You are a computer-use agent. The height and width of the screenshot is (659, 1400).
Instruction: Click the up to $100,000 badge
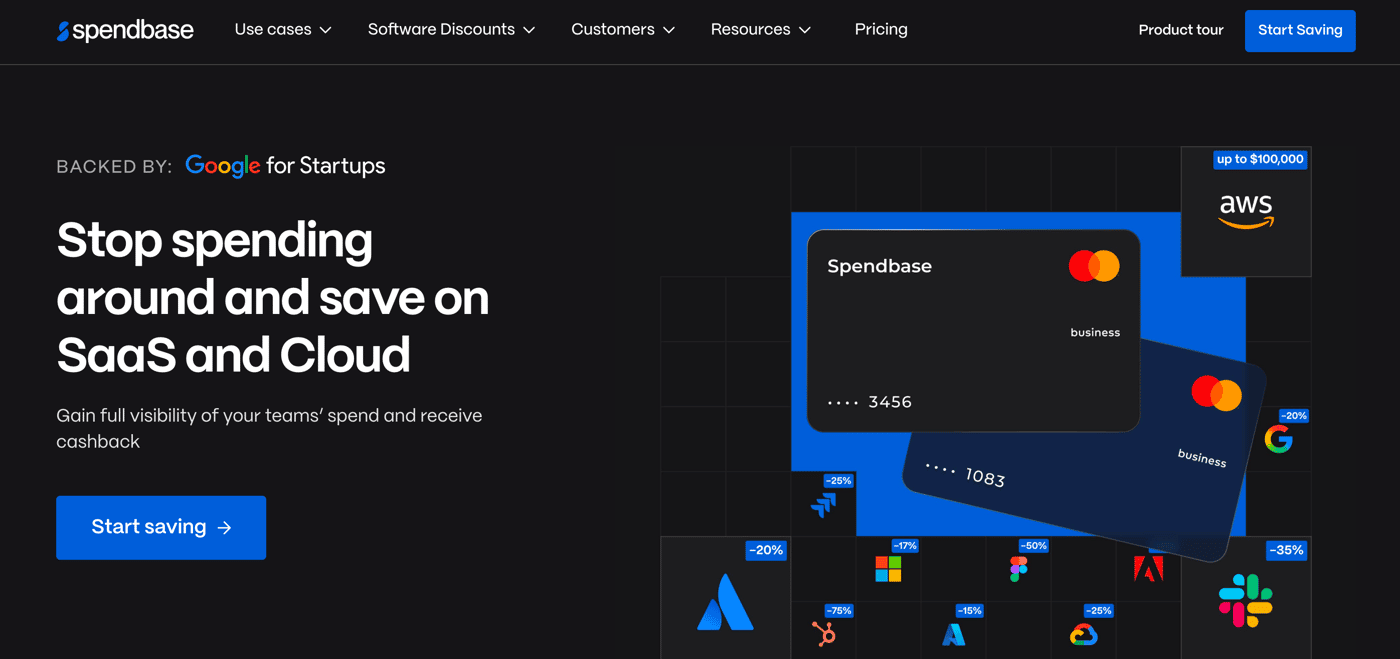coord(1260,159)
